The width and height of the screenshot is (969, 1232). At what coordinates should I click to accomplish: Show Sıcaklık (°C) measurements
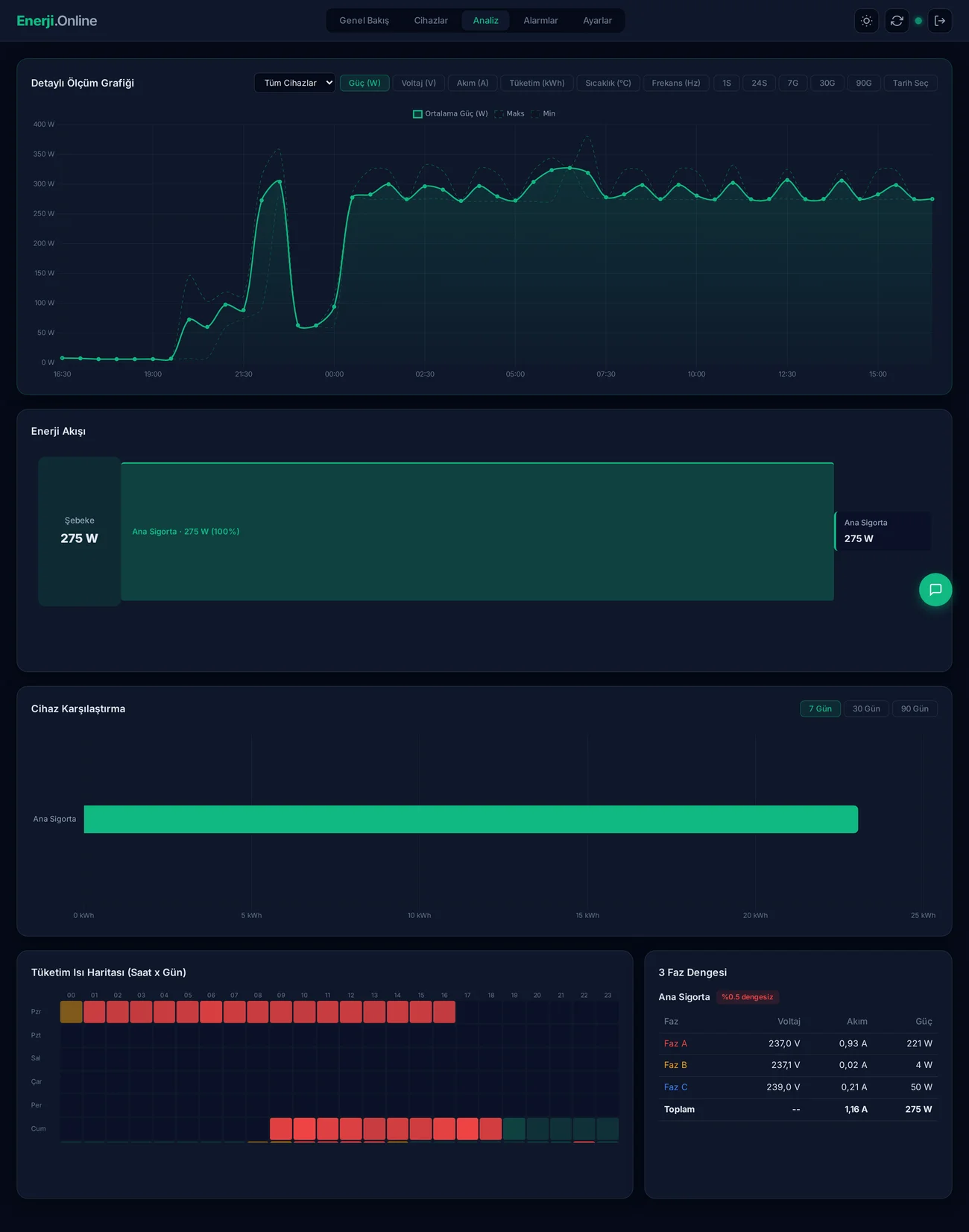pos(607,83)
